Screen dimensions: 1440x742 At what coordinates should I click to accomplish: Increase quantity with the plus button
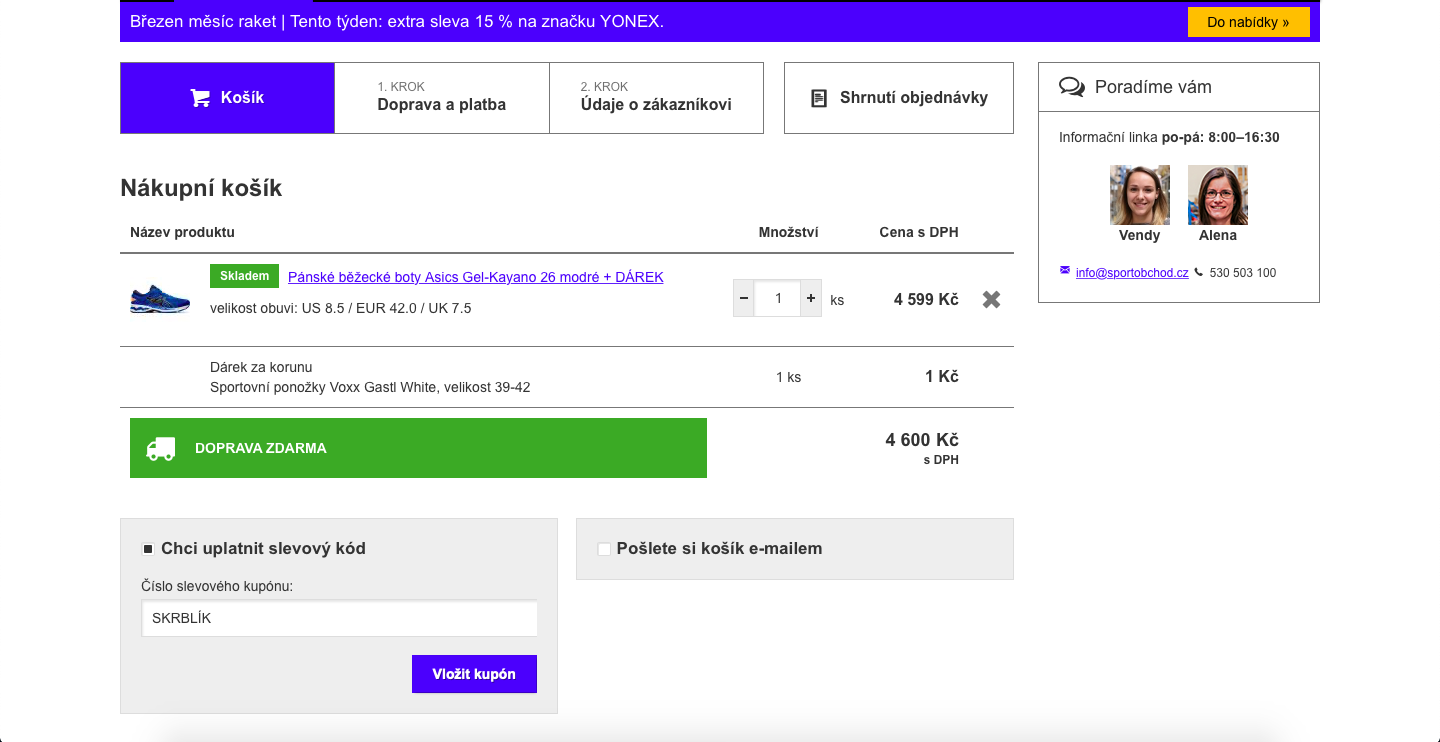click(811, 298)
